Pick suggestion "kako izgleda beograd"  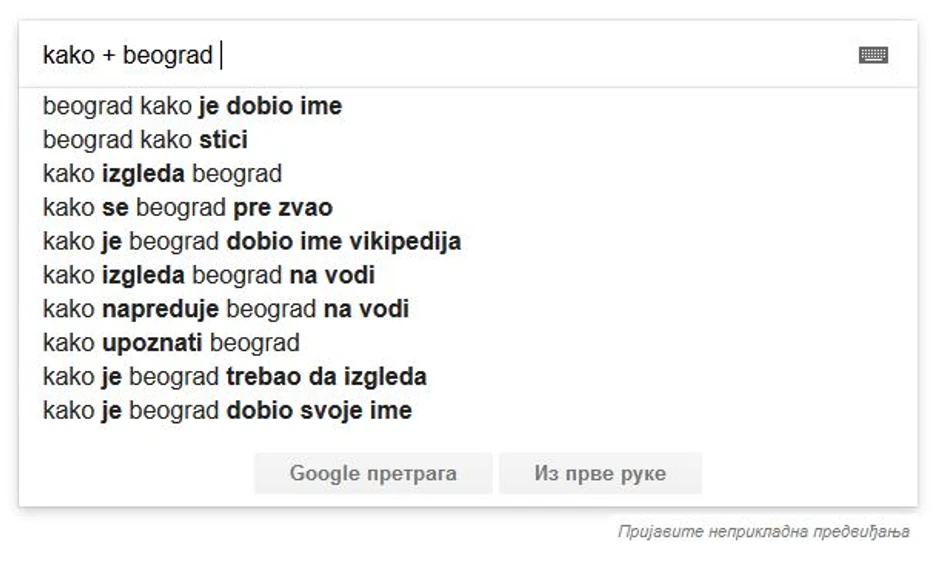point(162,174)
